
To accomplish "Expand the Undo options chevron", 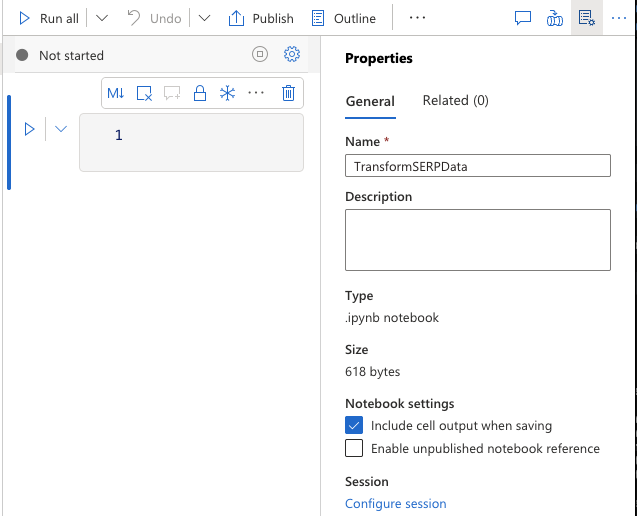I will pyautogui.click(x=204, y=18).
